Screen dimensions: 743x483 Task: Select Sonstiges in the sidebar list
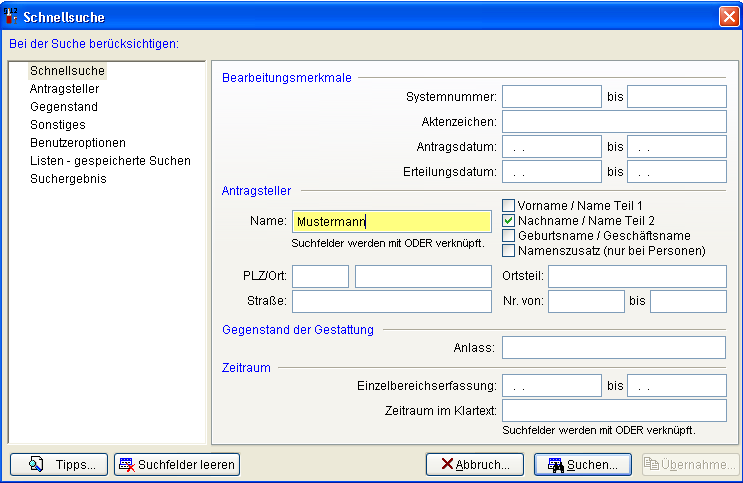[x=58, y=125]
